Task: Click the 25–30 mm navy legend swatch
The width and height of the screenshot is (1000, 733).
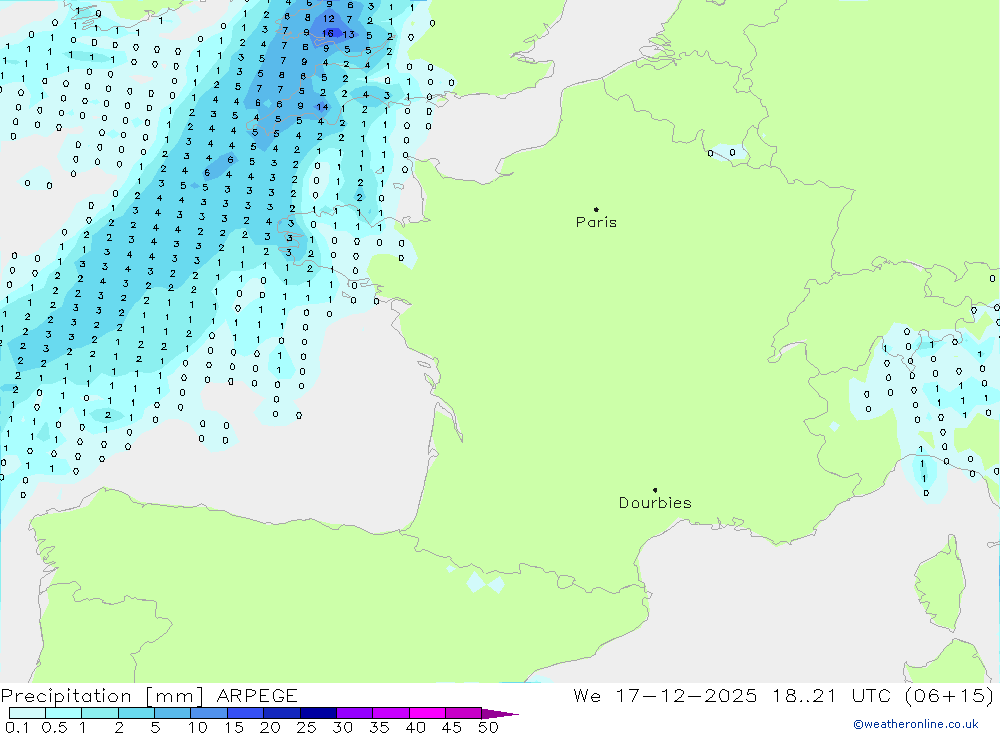Action: click(x=318, y=713)
